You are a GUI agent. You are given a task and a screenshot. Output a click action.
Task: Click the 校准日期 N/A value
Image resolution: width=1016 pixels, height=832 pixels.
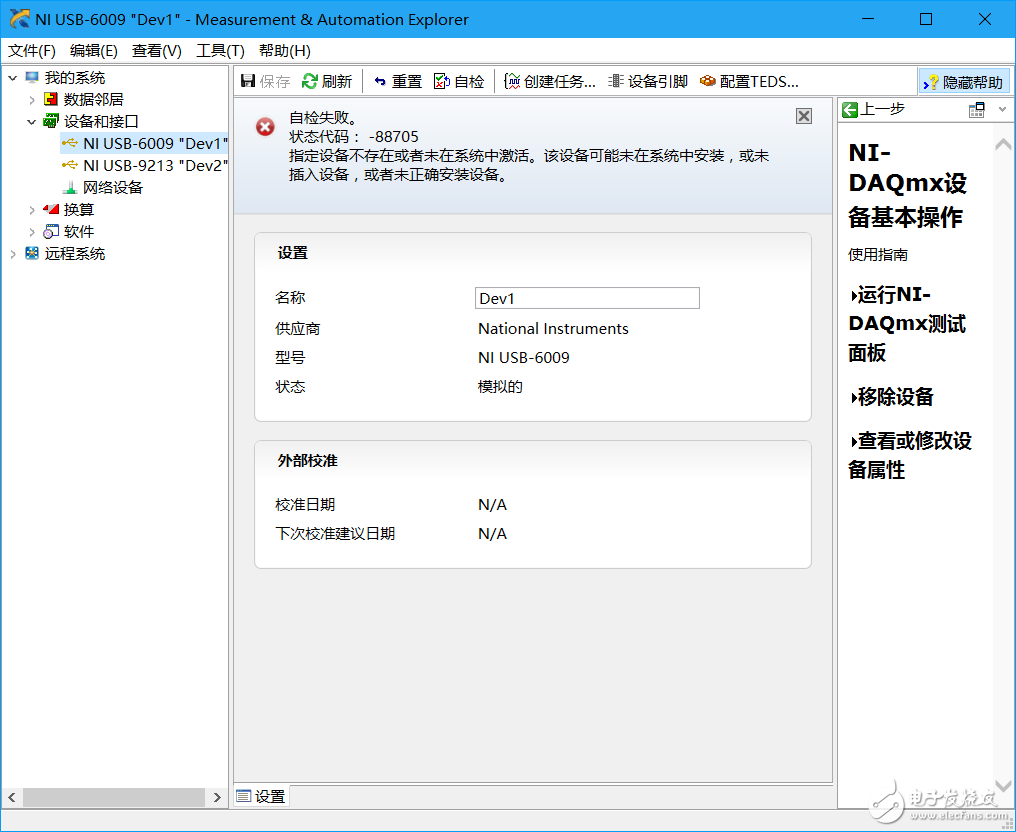tap(492, 505)
